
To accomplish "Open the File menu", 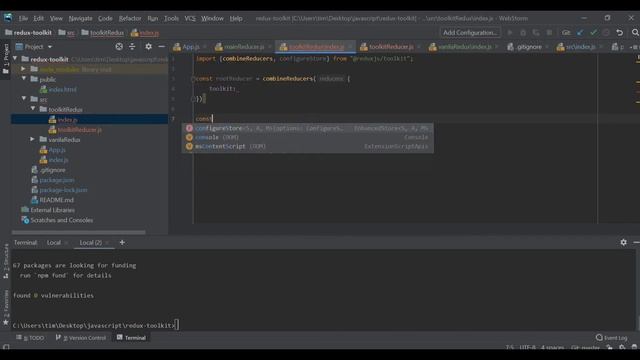I will [23, 18].
